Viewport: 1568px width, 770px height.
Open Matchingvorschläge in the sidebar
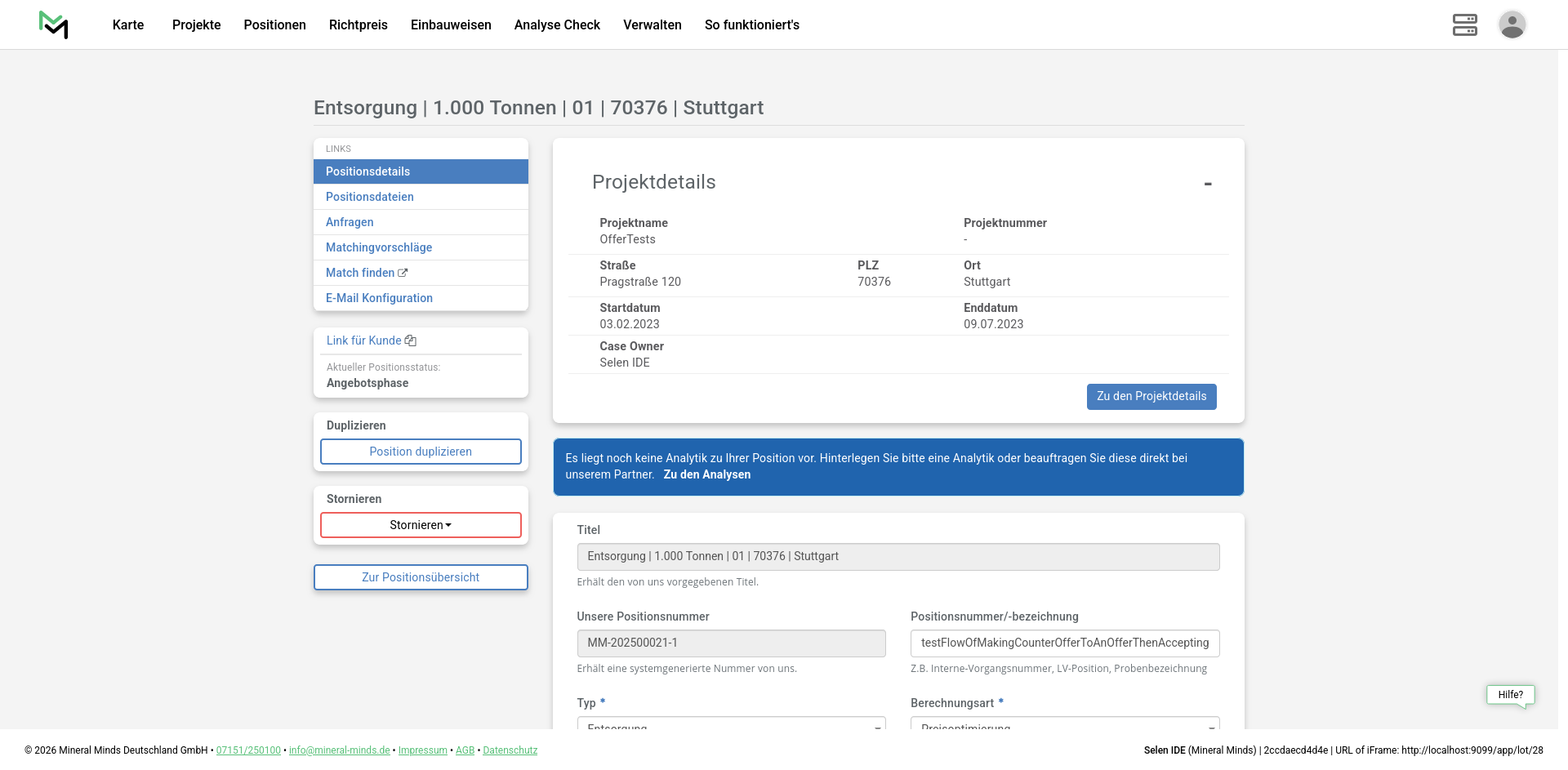pyautogui.click(x=379, y=247)
